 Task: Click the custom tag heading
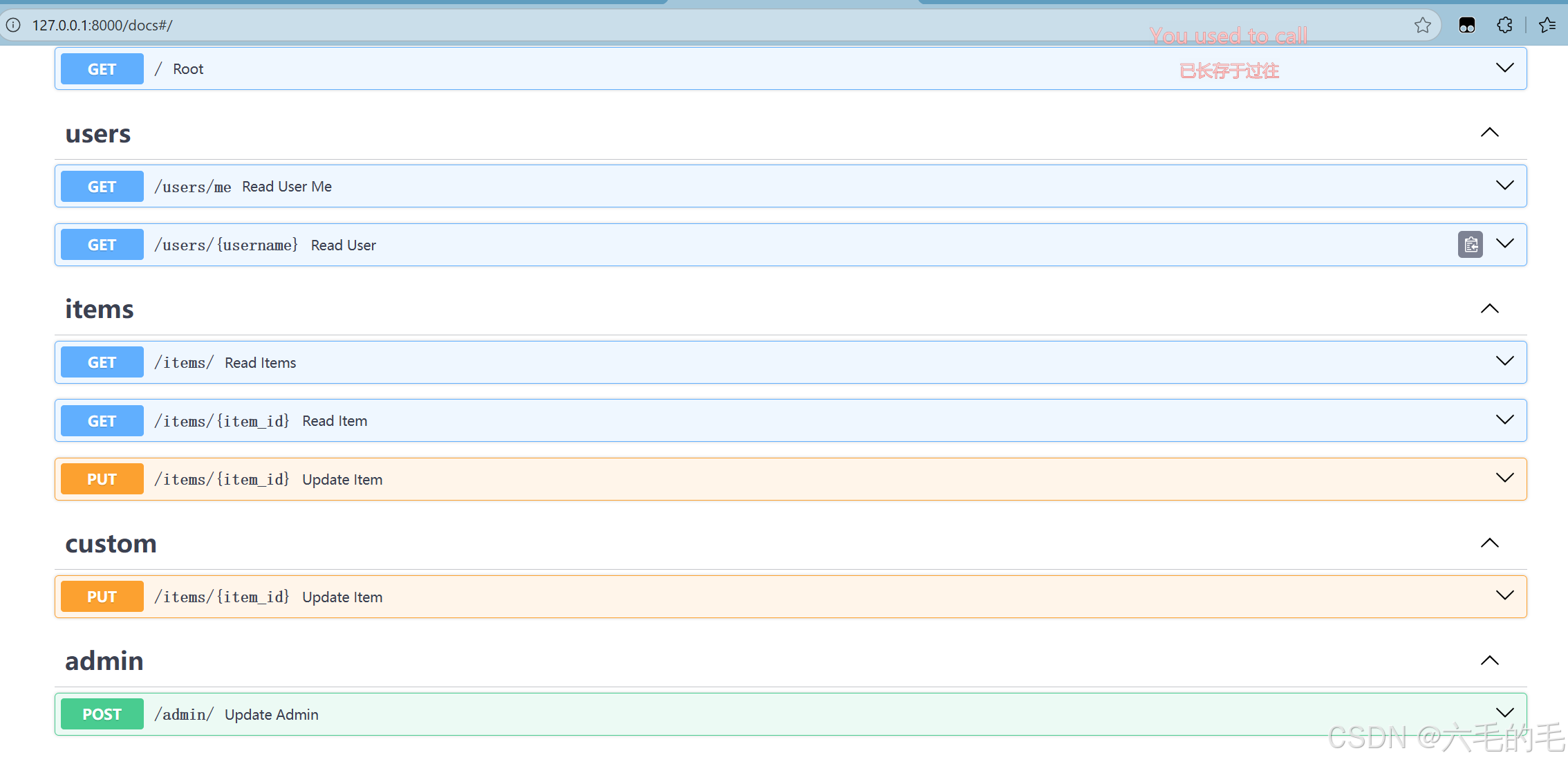pos(111,543)
